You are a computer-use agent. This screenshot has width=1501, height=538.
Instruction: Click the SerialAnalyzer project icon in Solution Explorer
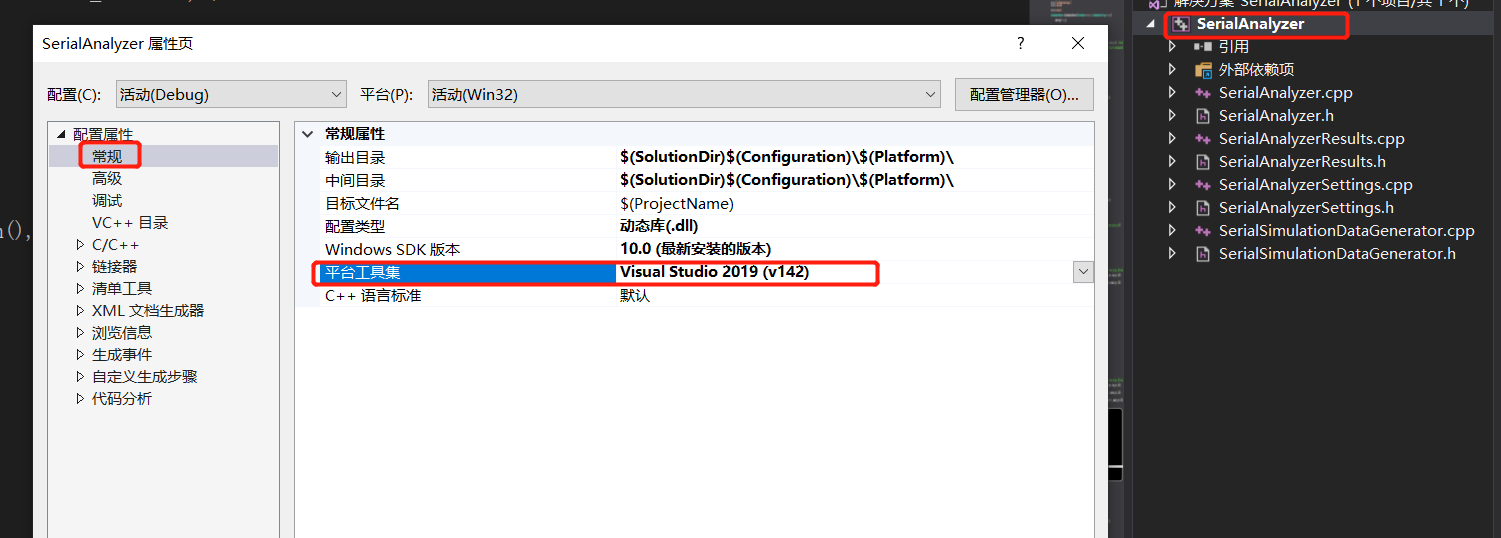point(1181,24)
